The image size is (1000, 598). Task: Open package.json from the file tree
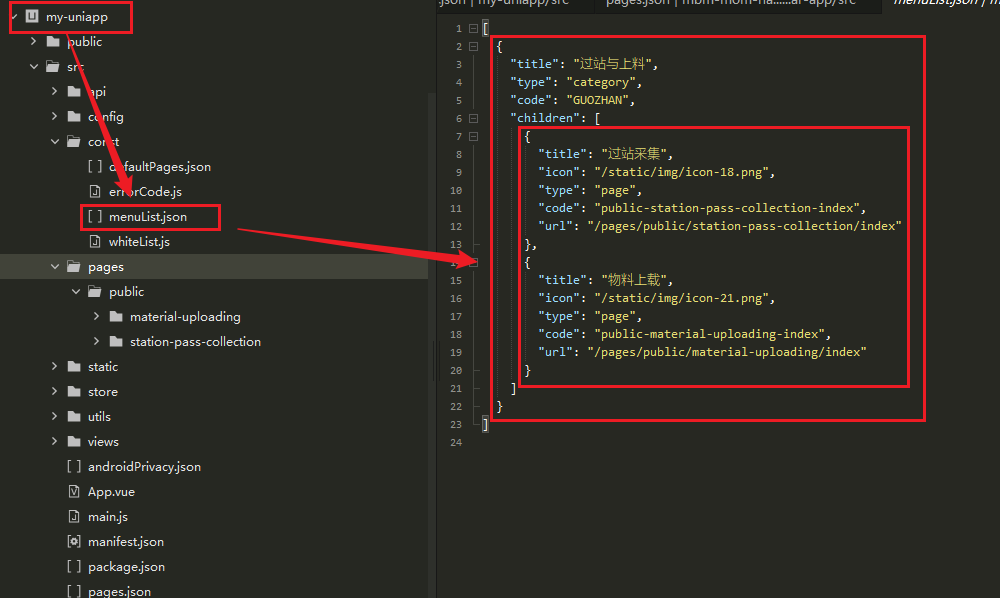(x=126, y=567)
